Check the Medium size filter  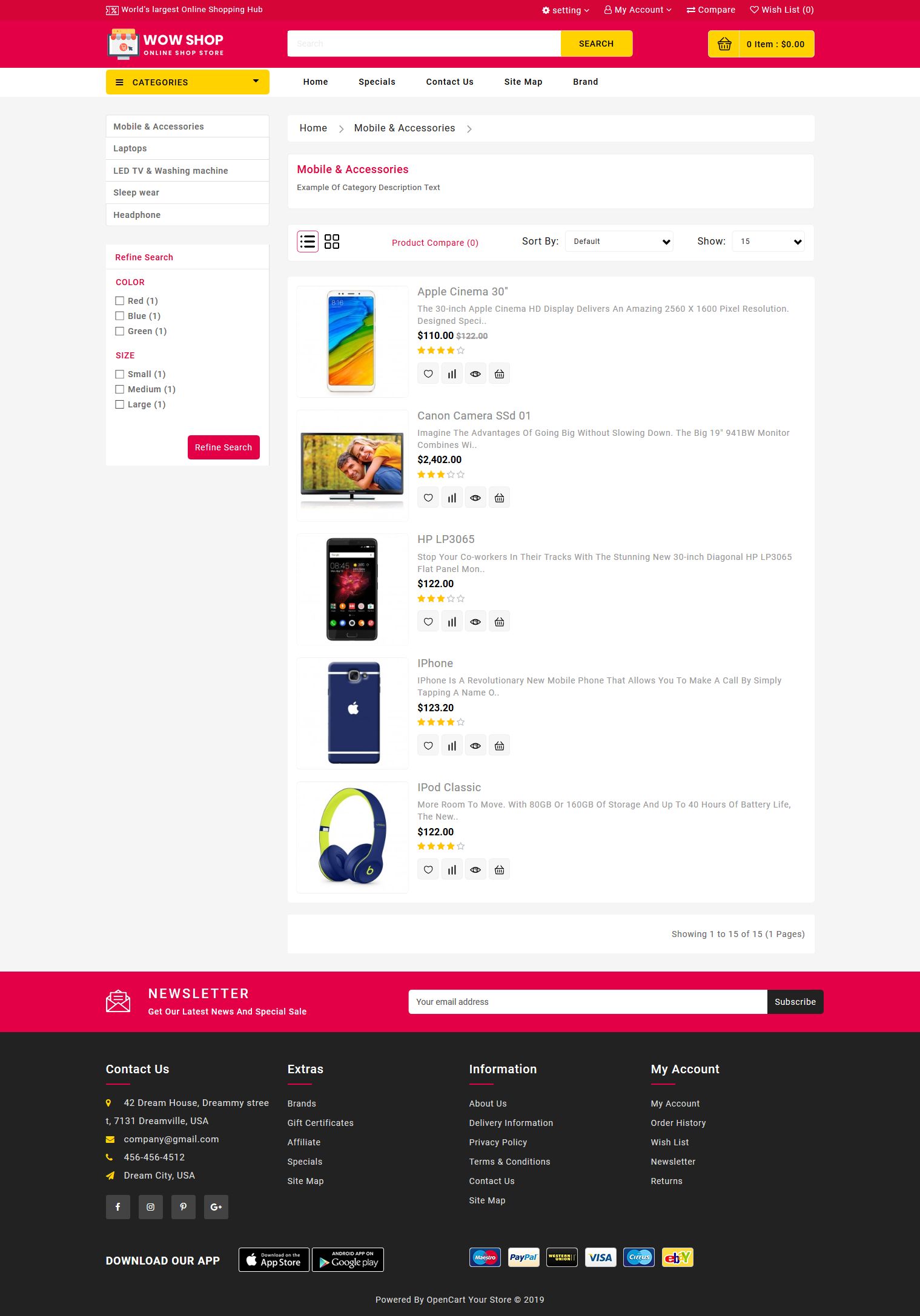(119, 389)
